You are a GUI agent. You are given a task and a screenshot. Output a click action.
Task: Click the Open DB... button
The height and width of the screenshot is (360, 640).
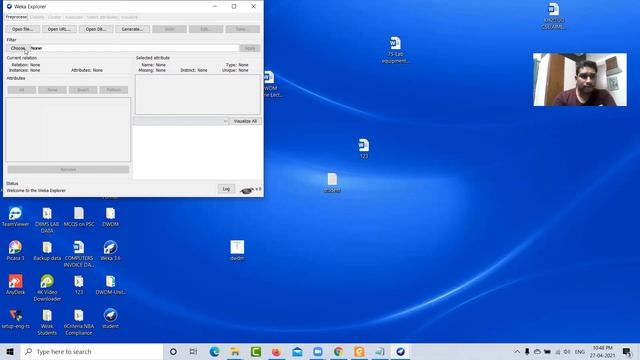point(96,29)
